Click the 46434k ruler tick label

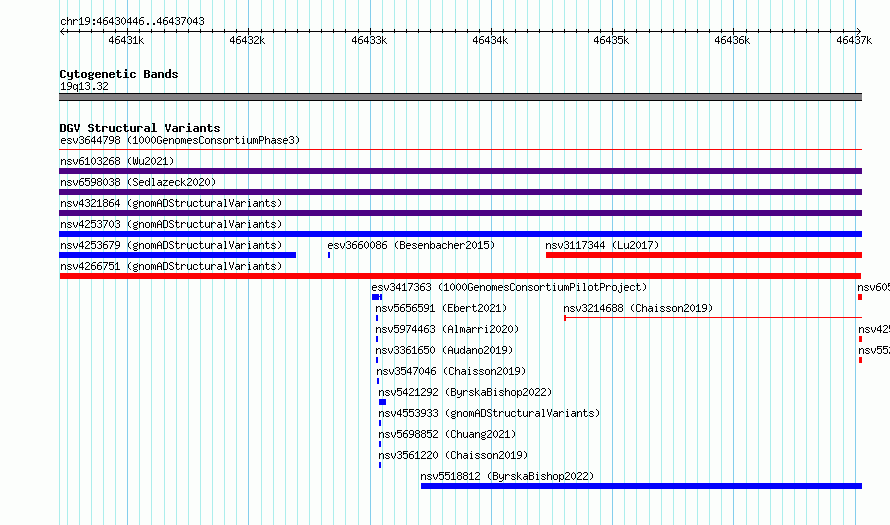pyautogui.click(x=490, y=40)
